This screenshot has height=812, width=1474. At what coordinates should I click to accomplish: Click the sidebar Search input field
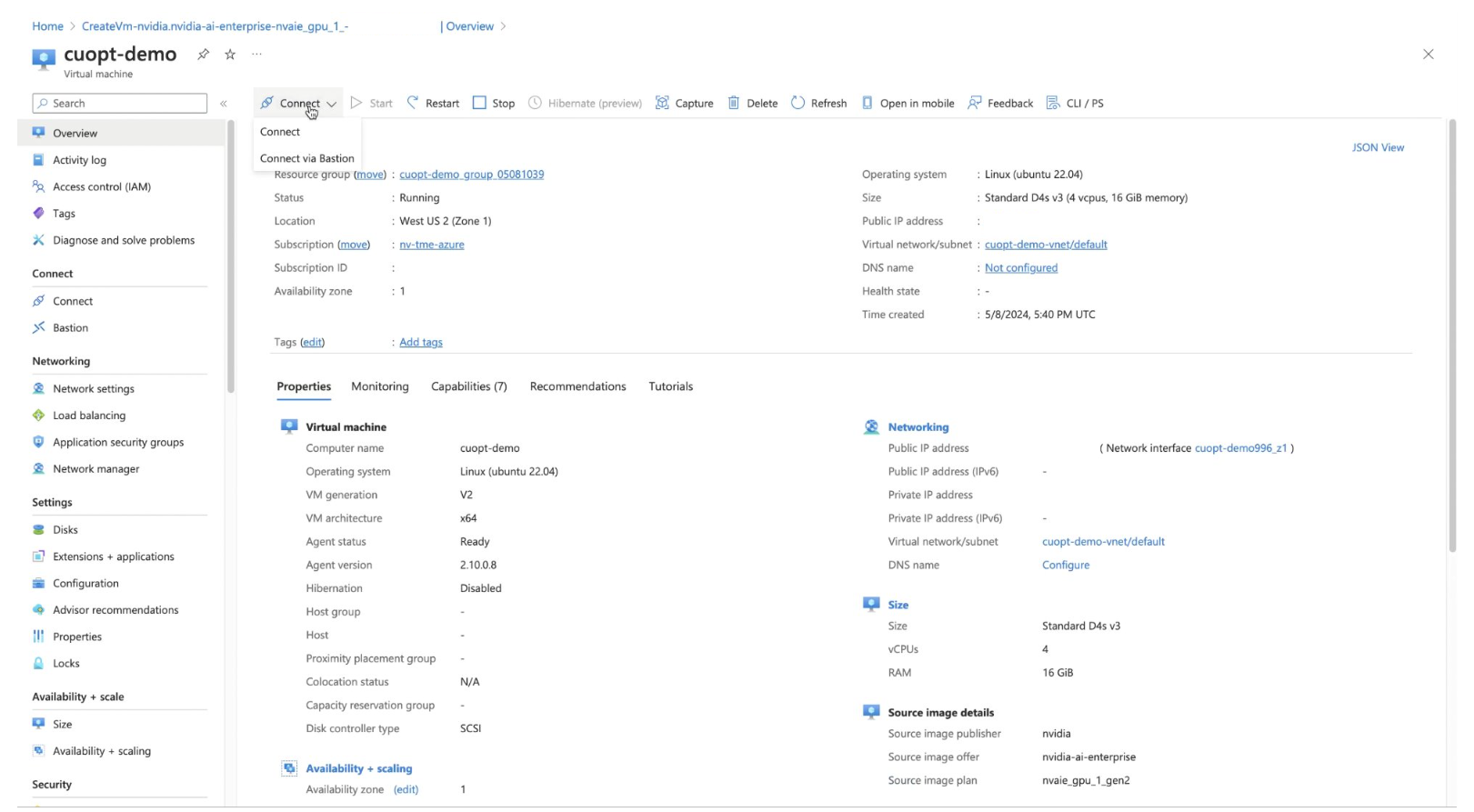tap(120, 104)
